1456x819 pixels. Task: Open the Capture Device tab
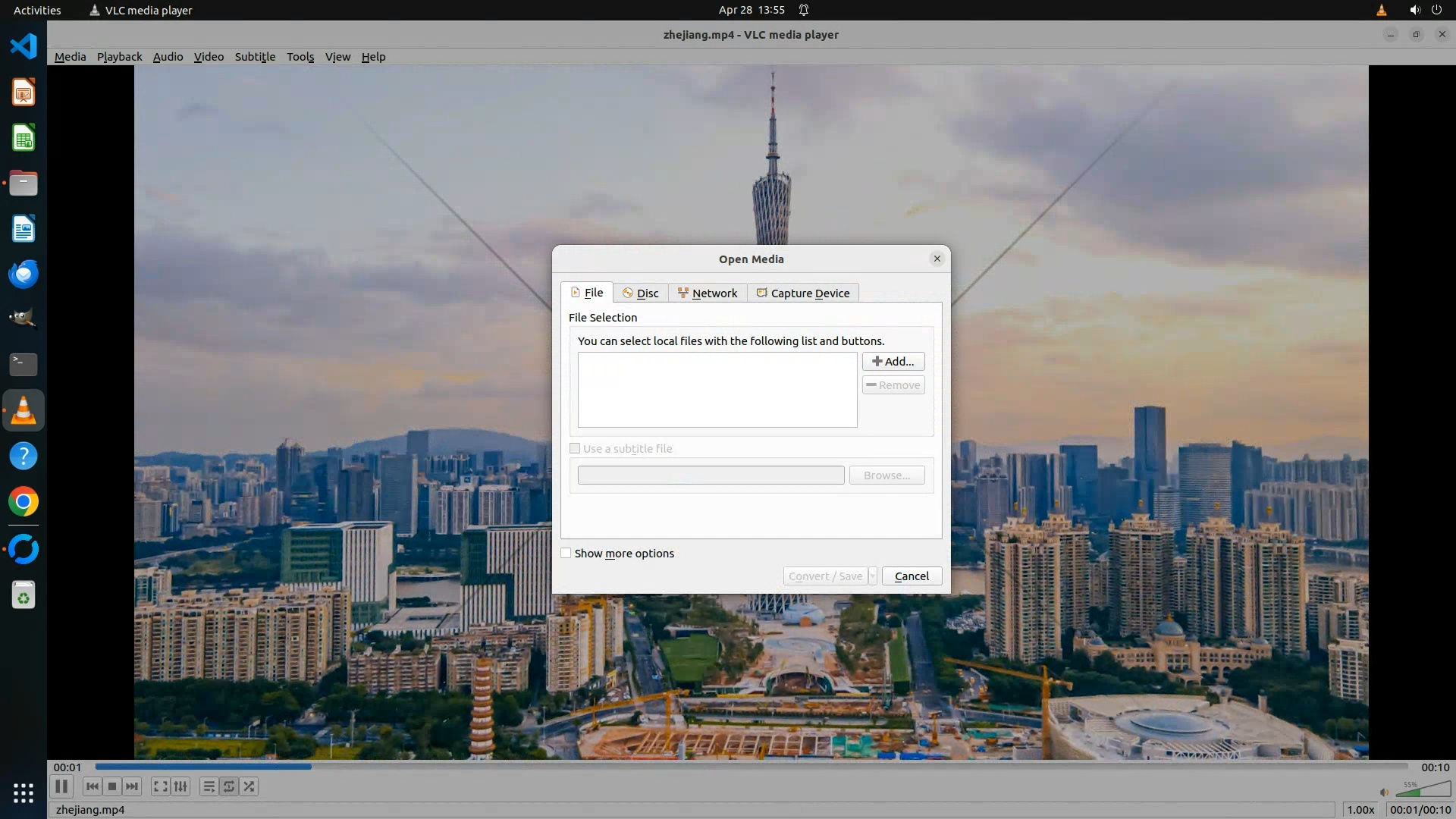[x=802, y=293]
